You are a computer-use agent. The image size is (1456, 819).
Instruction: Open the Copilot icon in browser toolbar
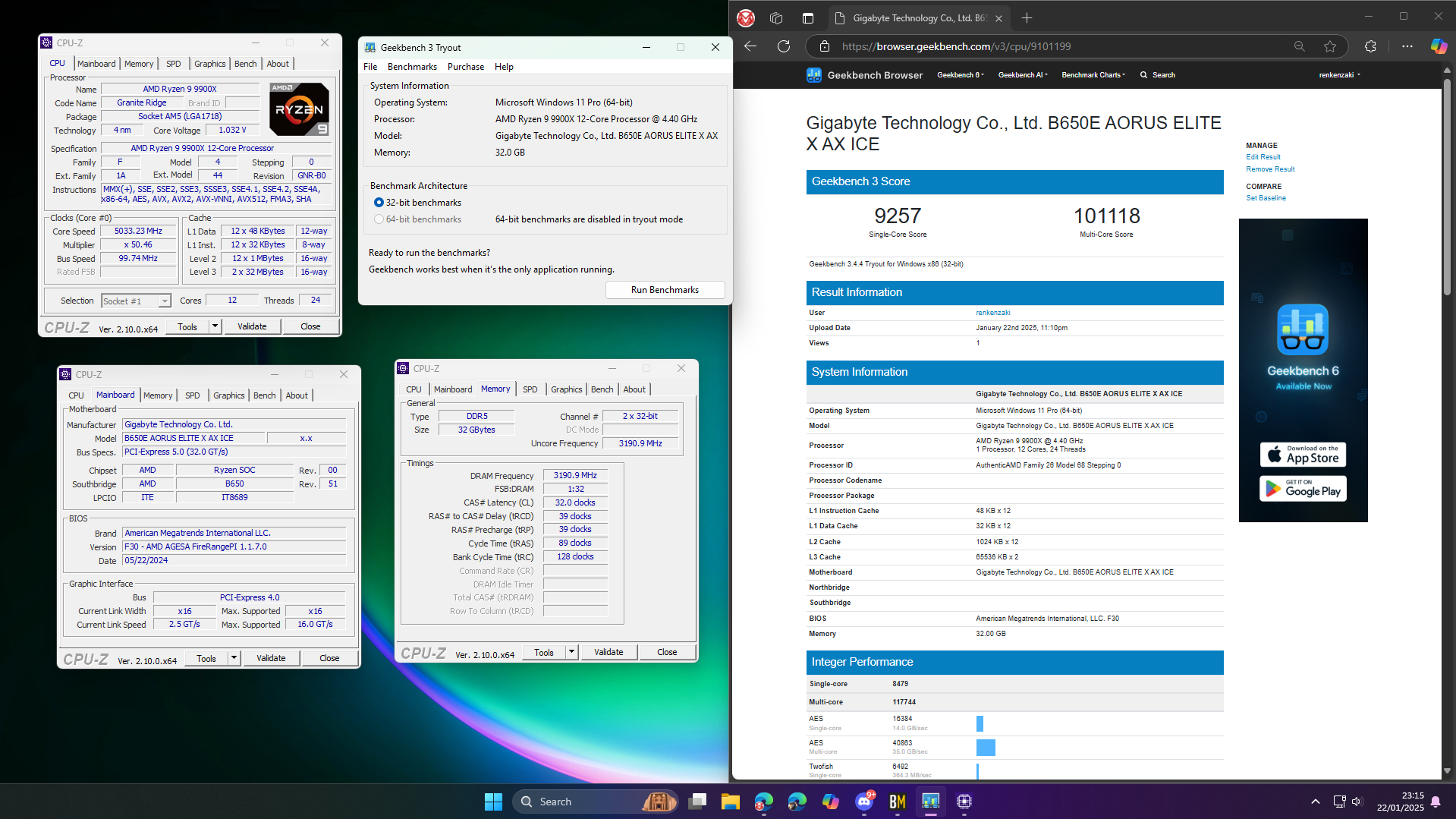pyautogui.click(x=1439, y=46)
